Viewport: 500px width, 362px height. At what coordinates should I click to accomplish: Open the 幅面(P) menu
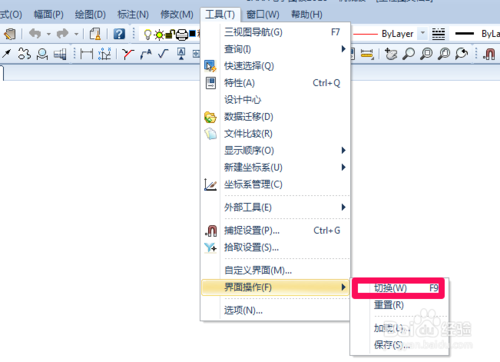[49, 15]
